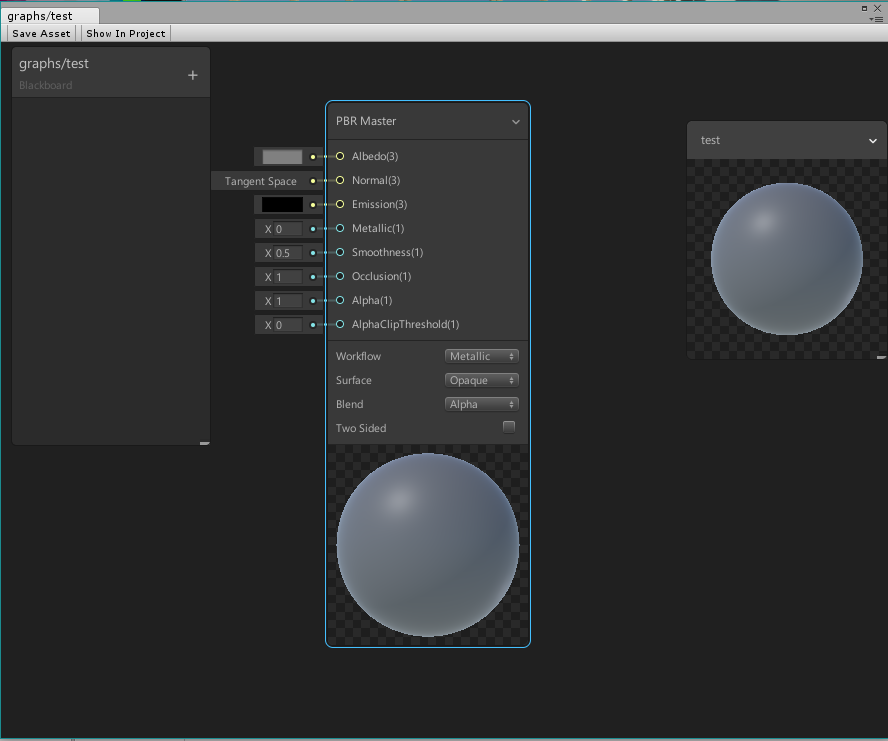
Task: Click the graphs/test Blackboard title
Action: (54, 63)
